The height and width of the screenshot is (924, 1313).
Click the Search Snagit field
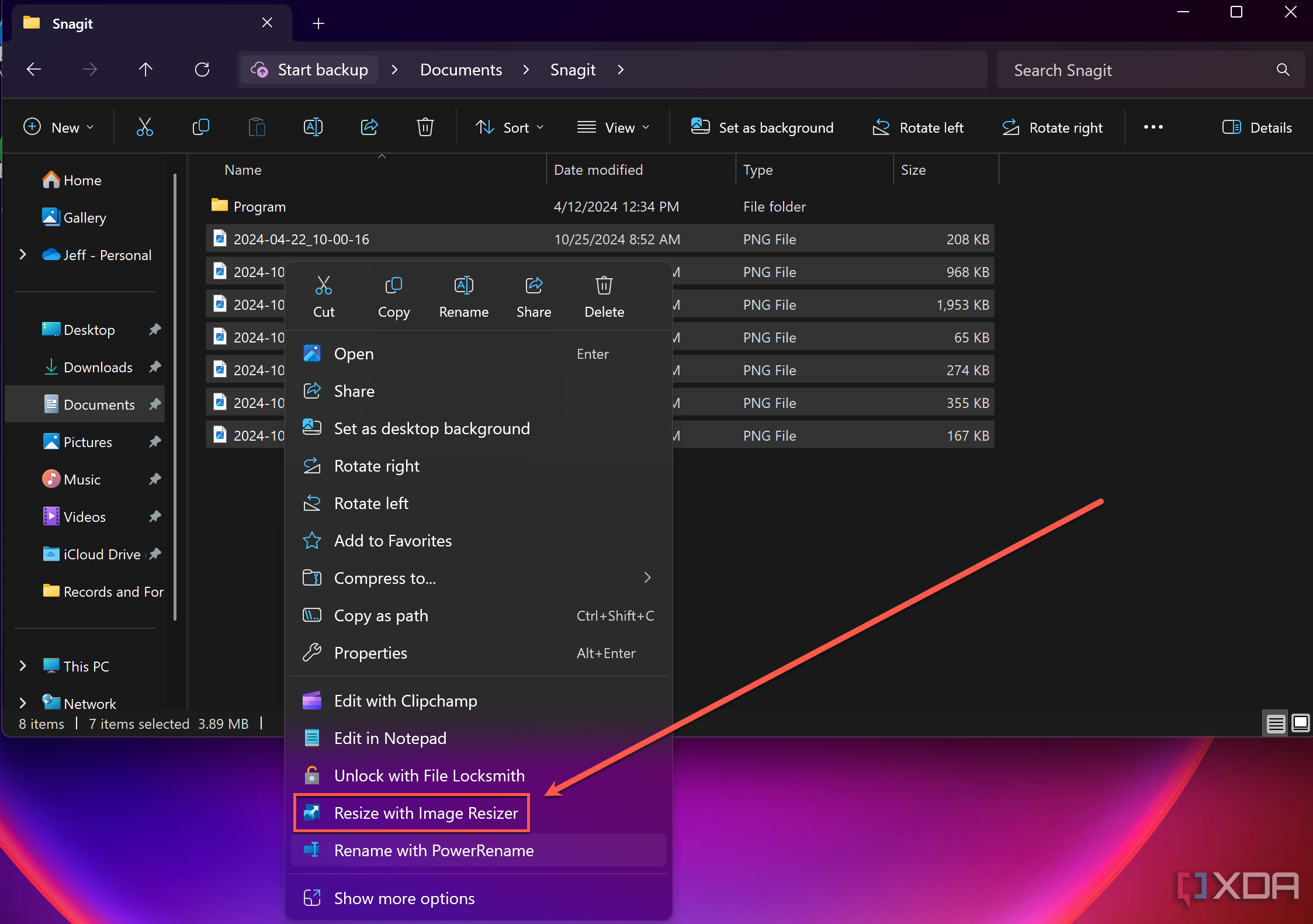coord(1151,70)
